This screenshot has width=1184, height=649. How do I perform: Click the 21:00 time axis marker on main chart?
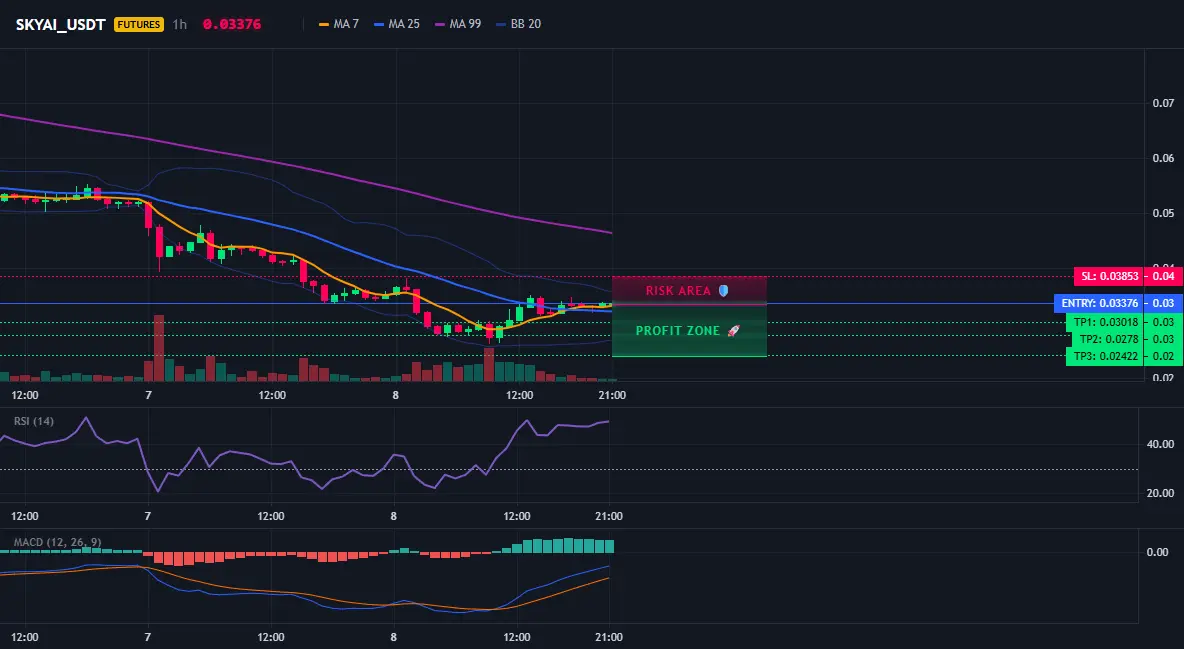(612, 395)
